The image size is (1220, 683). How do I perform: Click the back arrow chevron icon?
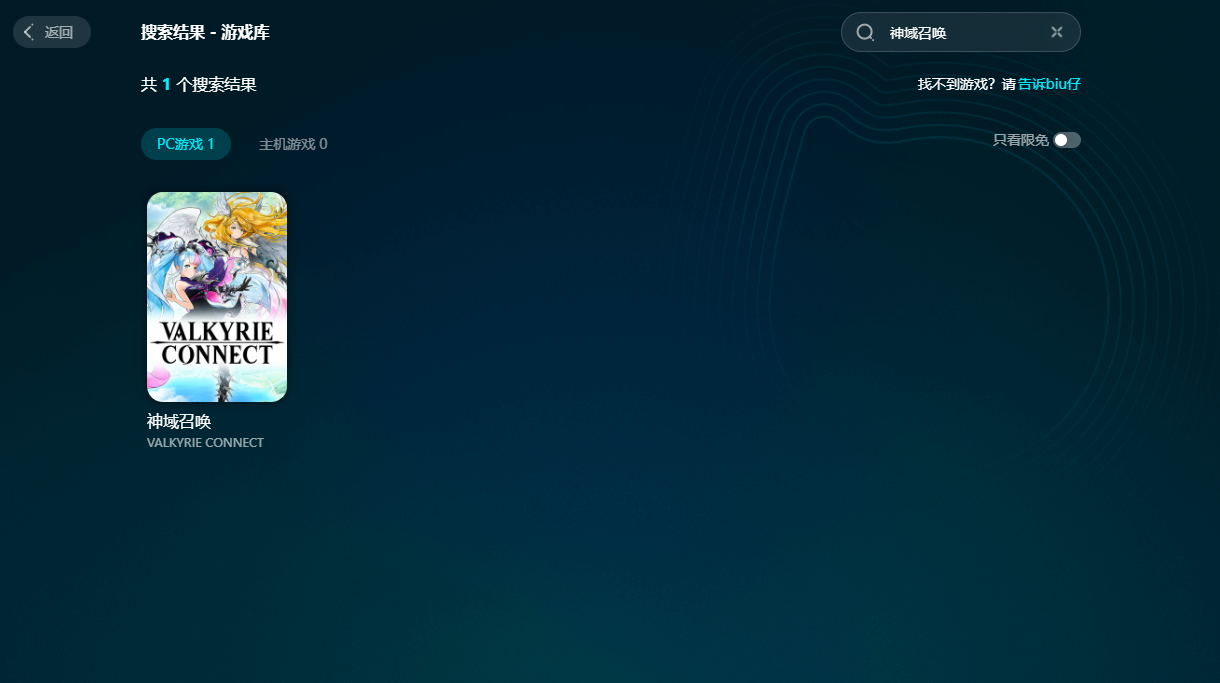(x=29, y=32)
